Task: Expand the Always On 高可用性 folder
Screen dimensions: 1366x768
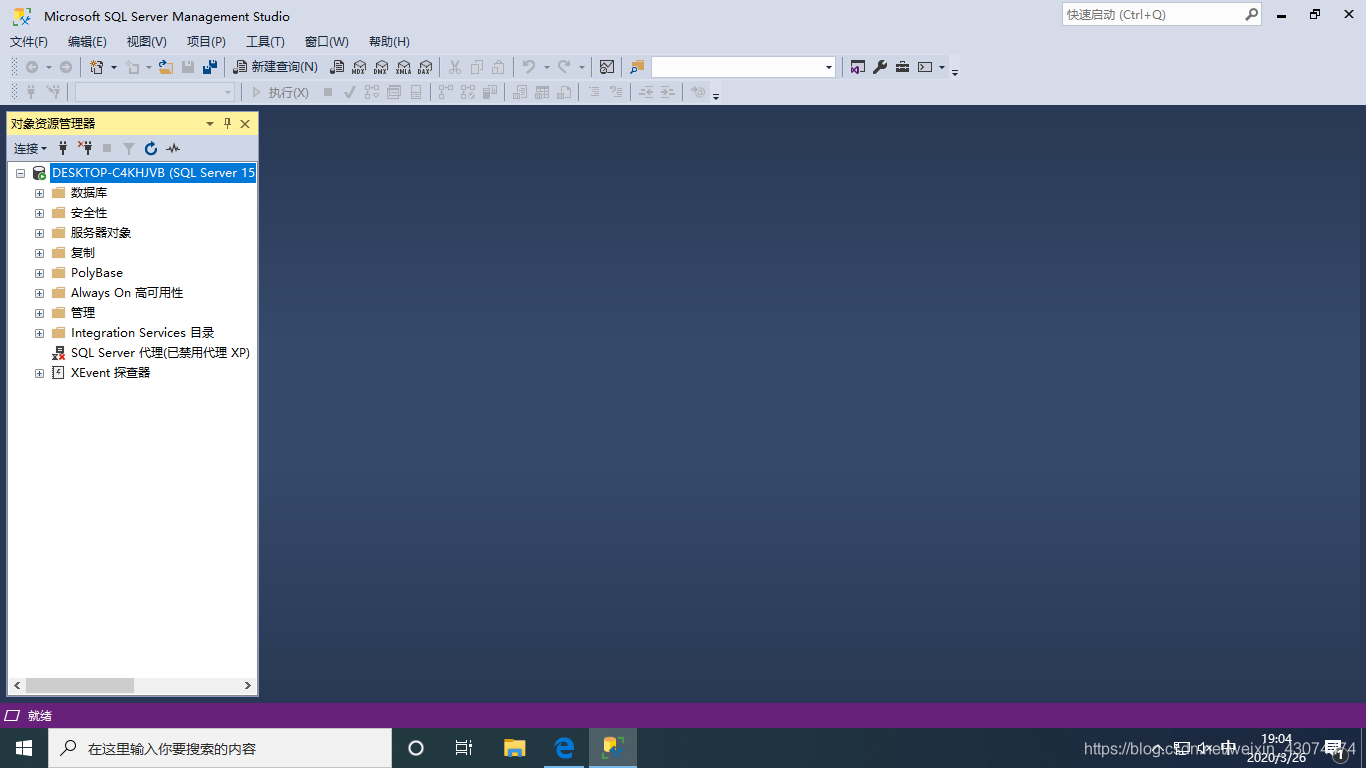Action: point(39,293)
